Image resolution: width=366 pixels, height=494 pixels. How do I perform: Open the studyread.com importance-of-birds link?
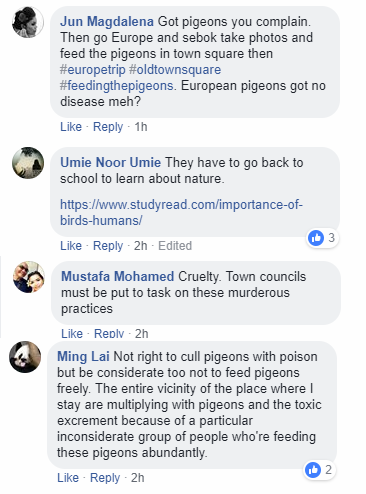click(181, 212)
